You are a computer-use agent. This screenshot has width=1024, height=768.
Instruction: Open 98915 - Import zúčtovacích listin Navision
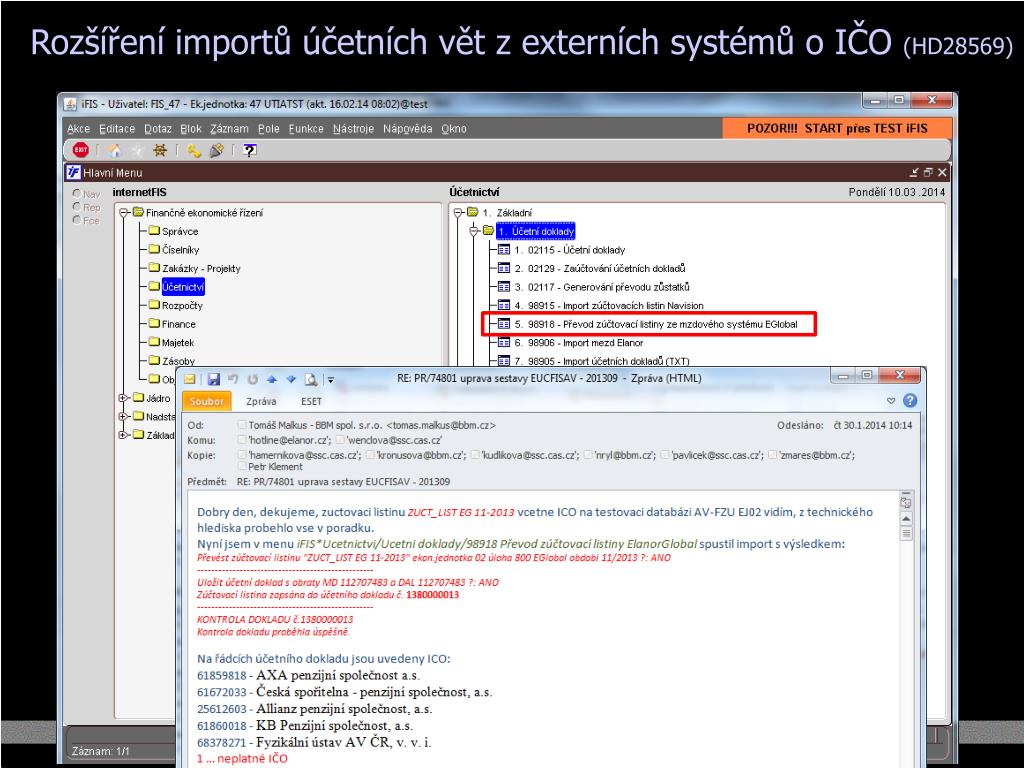pos(609,305)
